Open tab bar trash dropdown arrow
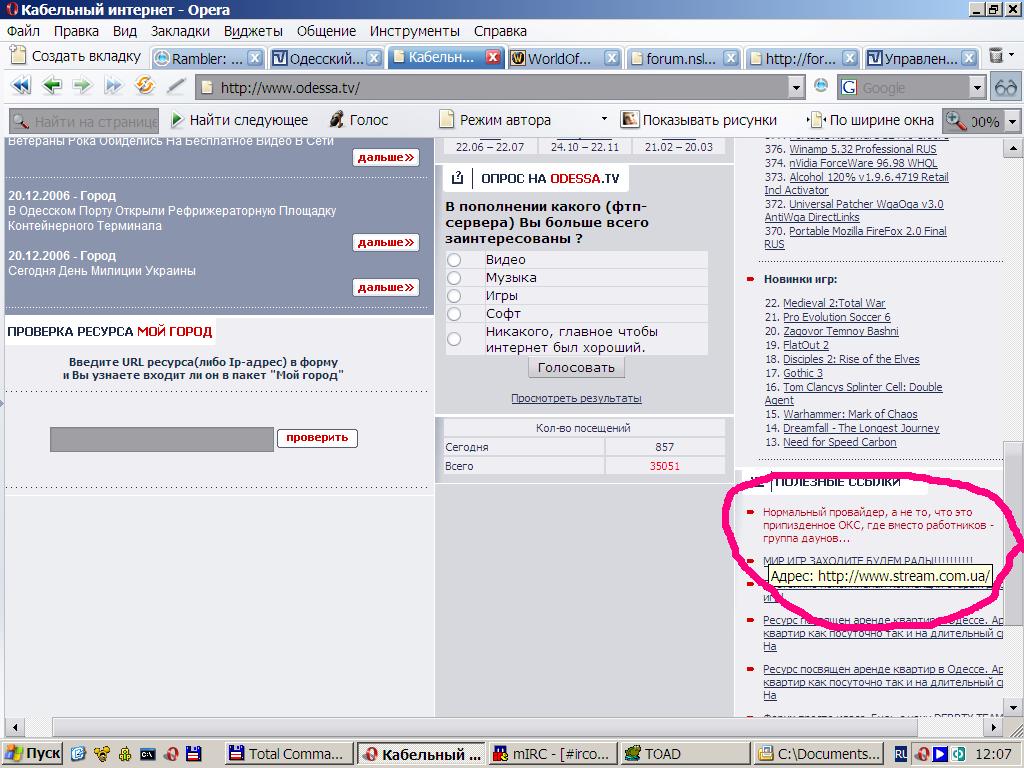The width and height of the screenshot is (1024, 768). click(1012, 55)
